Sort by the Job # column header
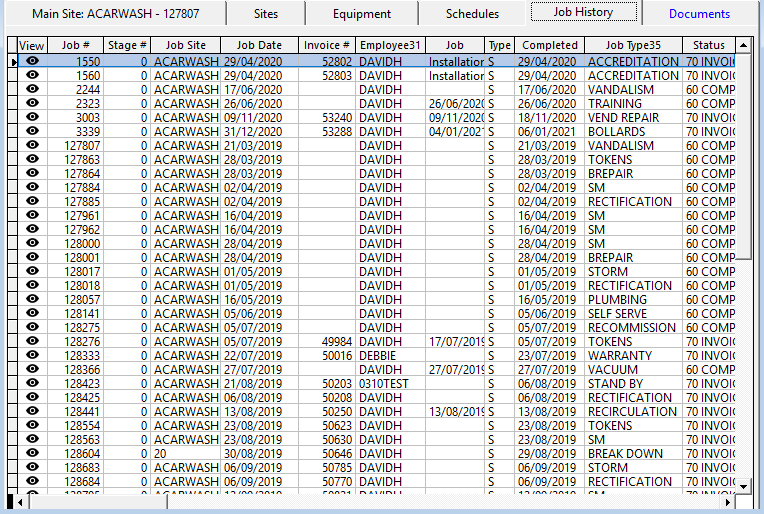This screenshot has width=764, height=514. tap(74, 45)
